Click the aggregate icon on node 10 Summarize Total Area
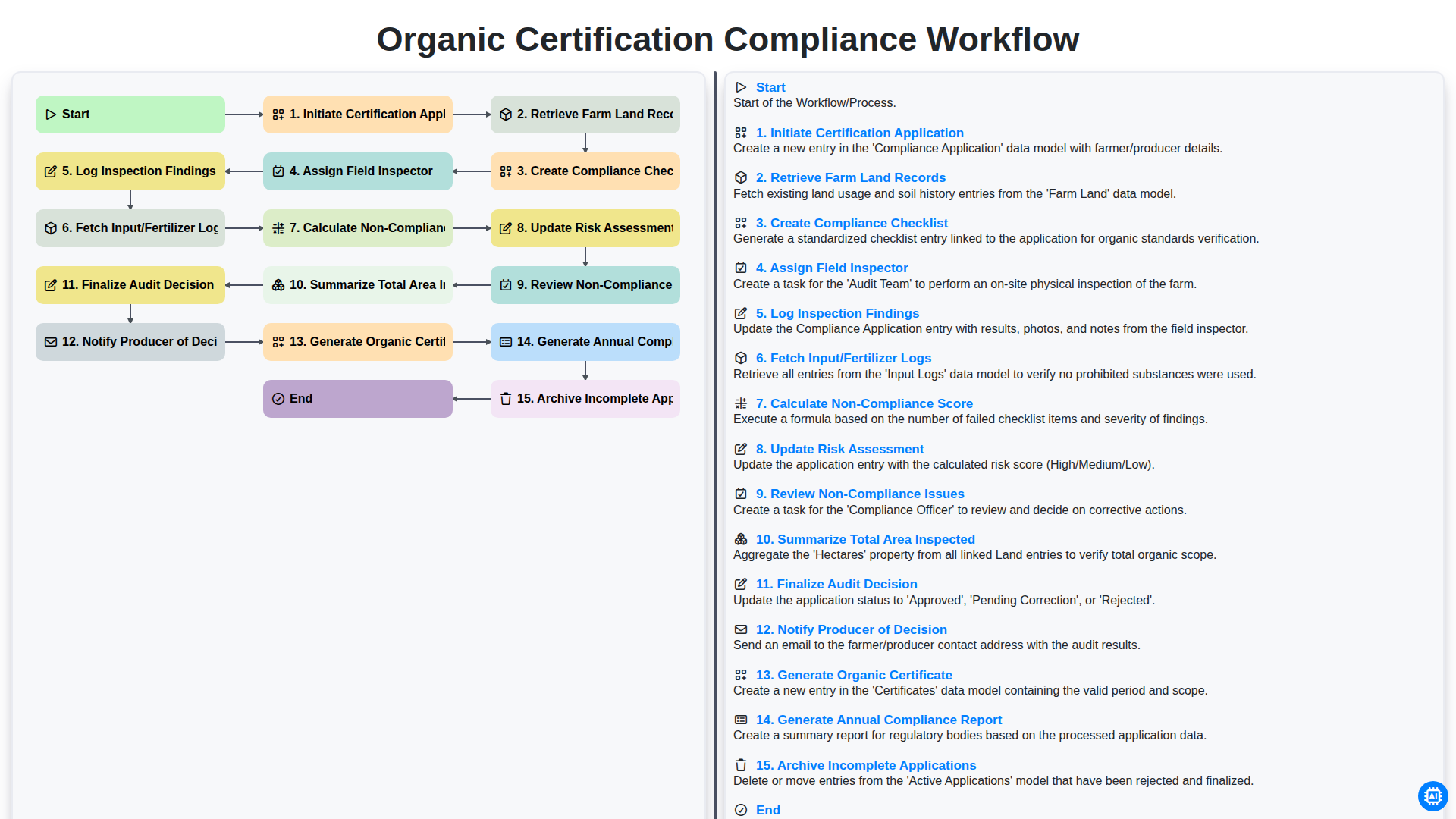This screenshot has width=1456, height=819. point(278,285)
